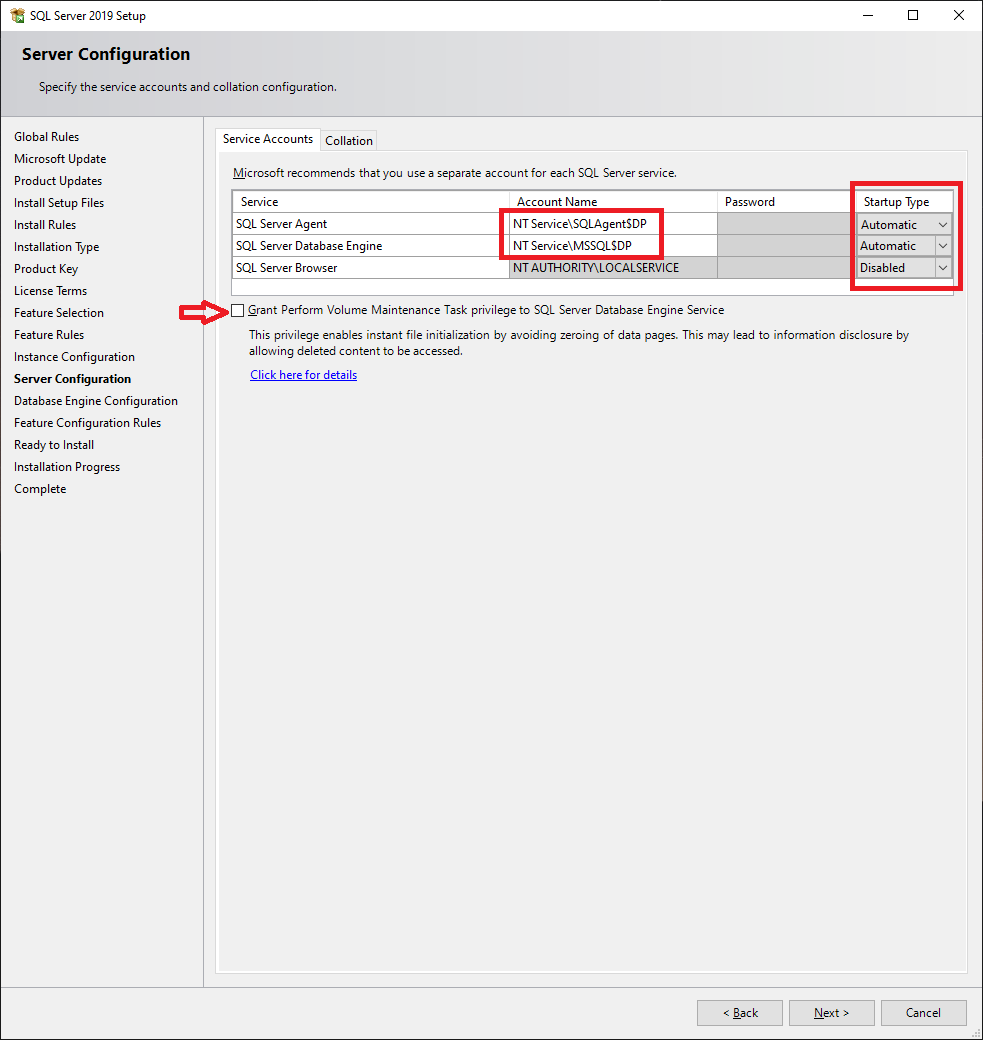Enable Grant Perform Volume Maintenance Task privilege
This screenshot has height=1040, width=983.
pyautogui.click(x=237, y=310)
